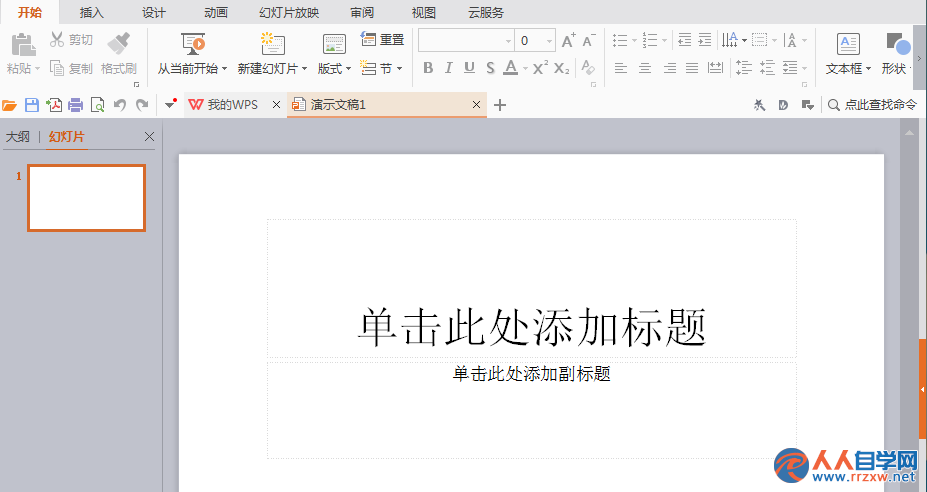Open the 云服务 ribbon tab
This screenshot has height=492, width=927.
(x=486, y=12)
